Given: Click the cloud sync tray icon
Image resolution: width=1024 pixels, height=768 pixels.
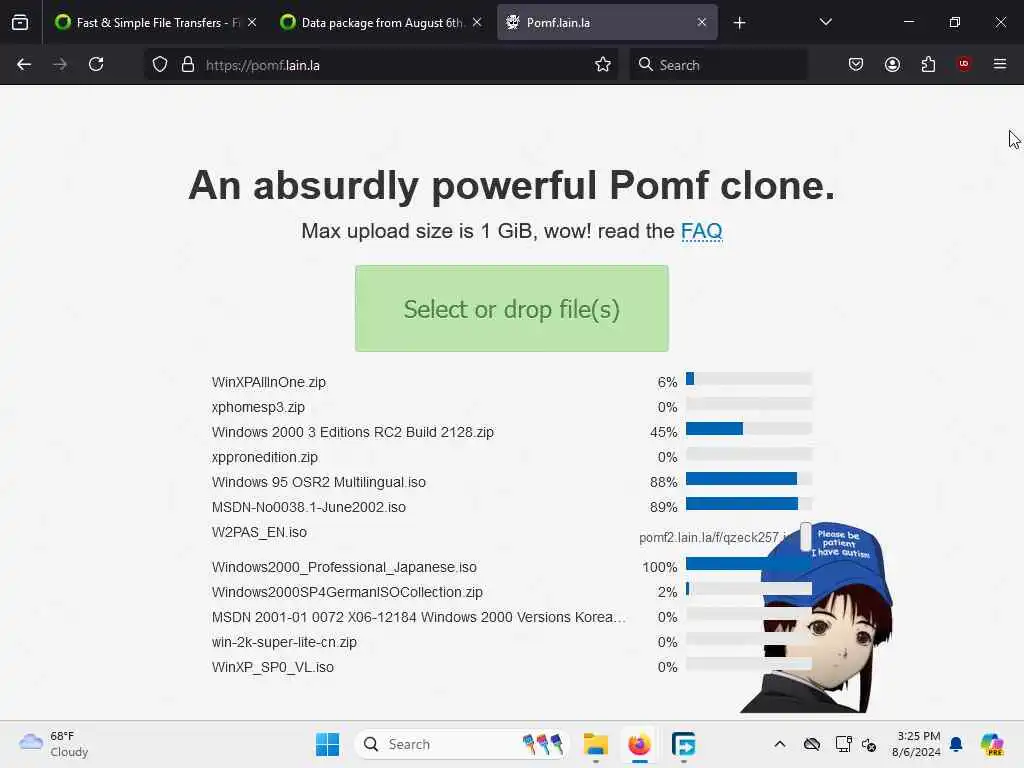Looking at the screenshot, I should 812,744.
